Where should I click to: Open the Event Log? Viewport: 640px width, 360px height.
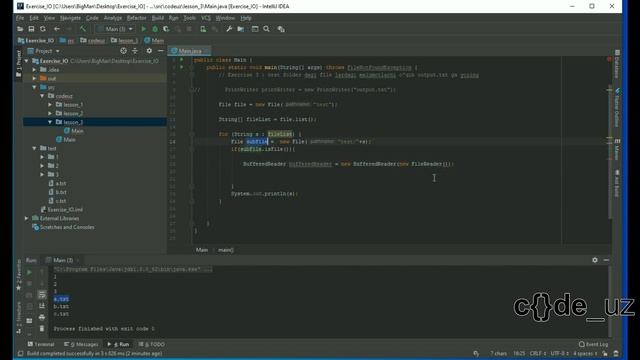[593, 344]
